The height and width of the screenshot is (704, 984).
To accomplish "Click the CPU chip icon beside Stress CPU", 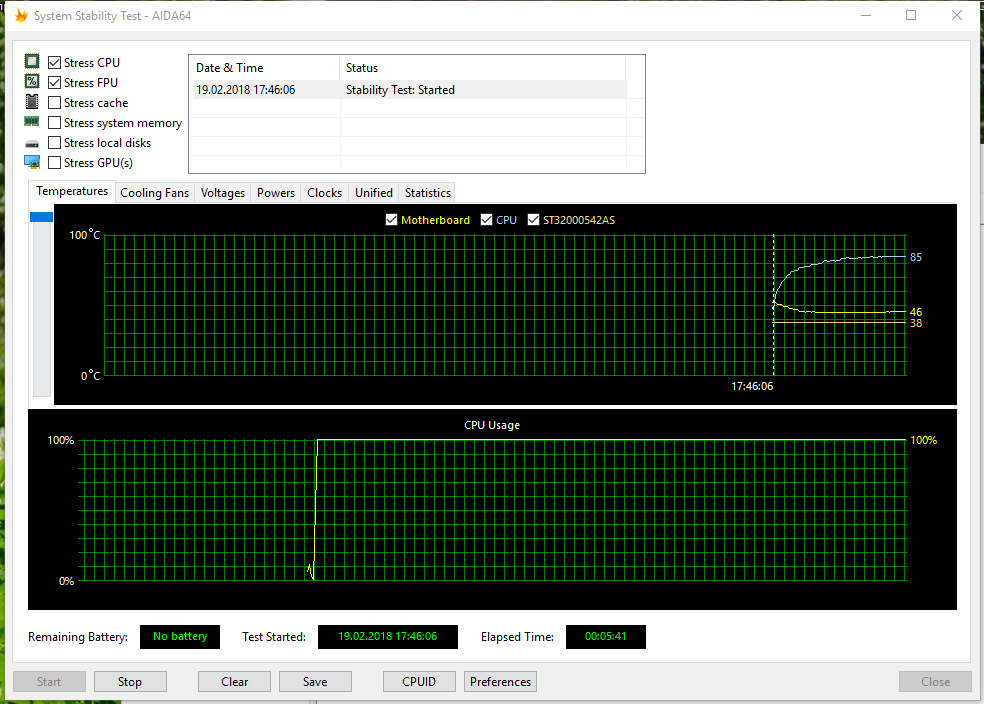I will pyautogui.click(x=32, y=62).
